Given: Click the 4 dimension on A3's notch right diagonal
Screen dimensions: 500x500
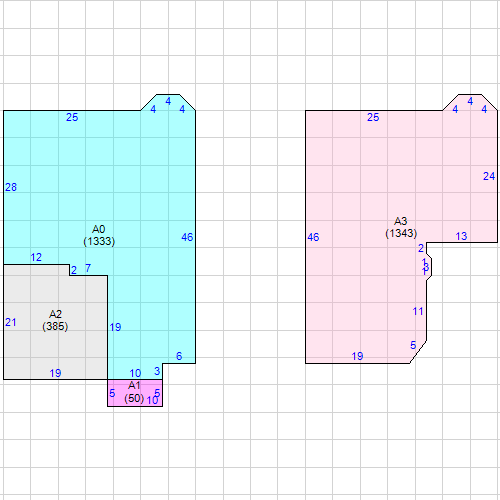Looking at the screenshot, I should pyautogui.click(x=484, y=109).
